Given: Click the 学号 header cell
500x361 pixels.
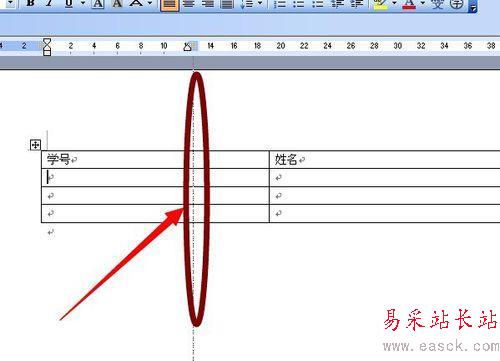Looking at the screenshot, I should point(155,159).
